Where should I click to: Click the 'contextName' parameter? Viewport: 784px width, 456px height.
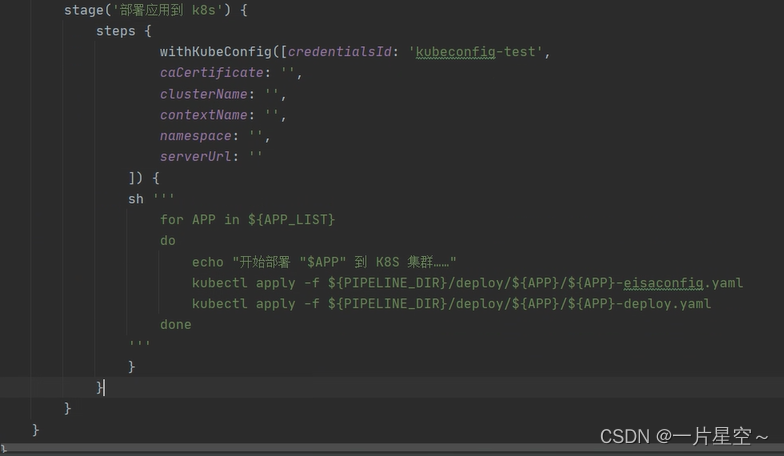coord(204,115)
